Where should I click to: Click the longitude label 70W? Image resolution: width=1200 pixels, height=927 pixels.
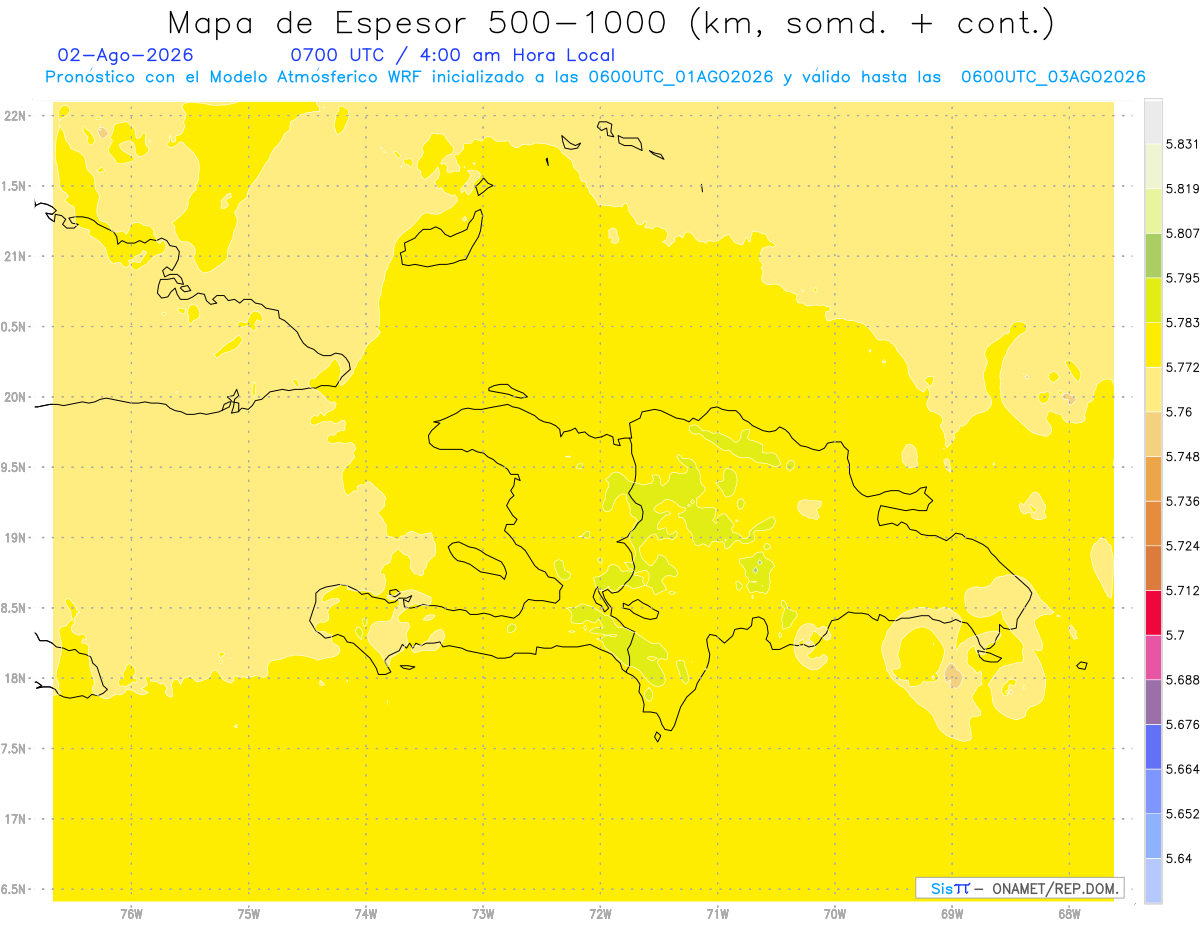pyautogui.click(x=835, y=914)
